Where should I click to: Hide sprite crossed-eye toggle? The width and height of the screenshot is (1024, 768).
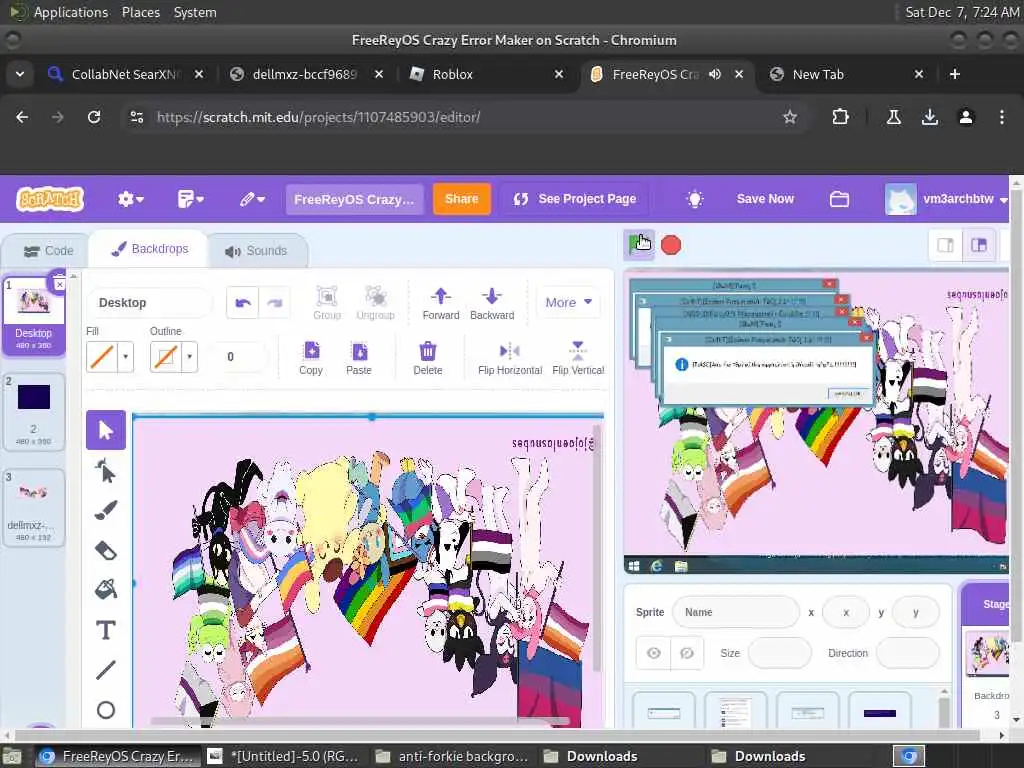click(687, 653)
